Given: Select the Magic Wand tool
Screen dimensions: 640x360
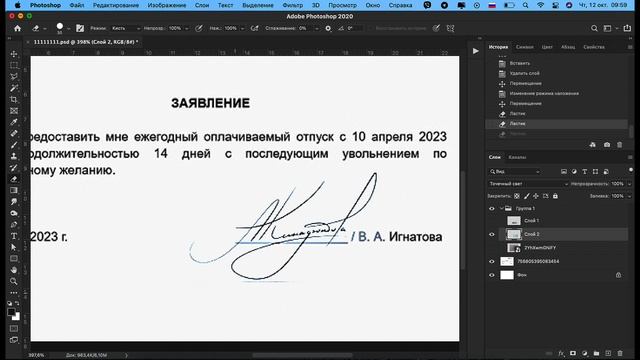Looking at the screenshot, I should [14, 88].
